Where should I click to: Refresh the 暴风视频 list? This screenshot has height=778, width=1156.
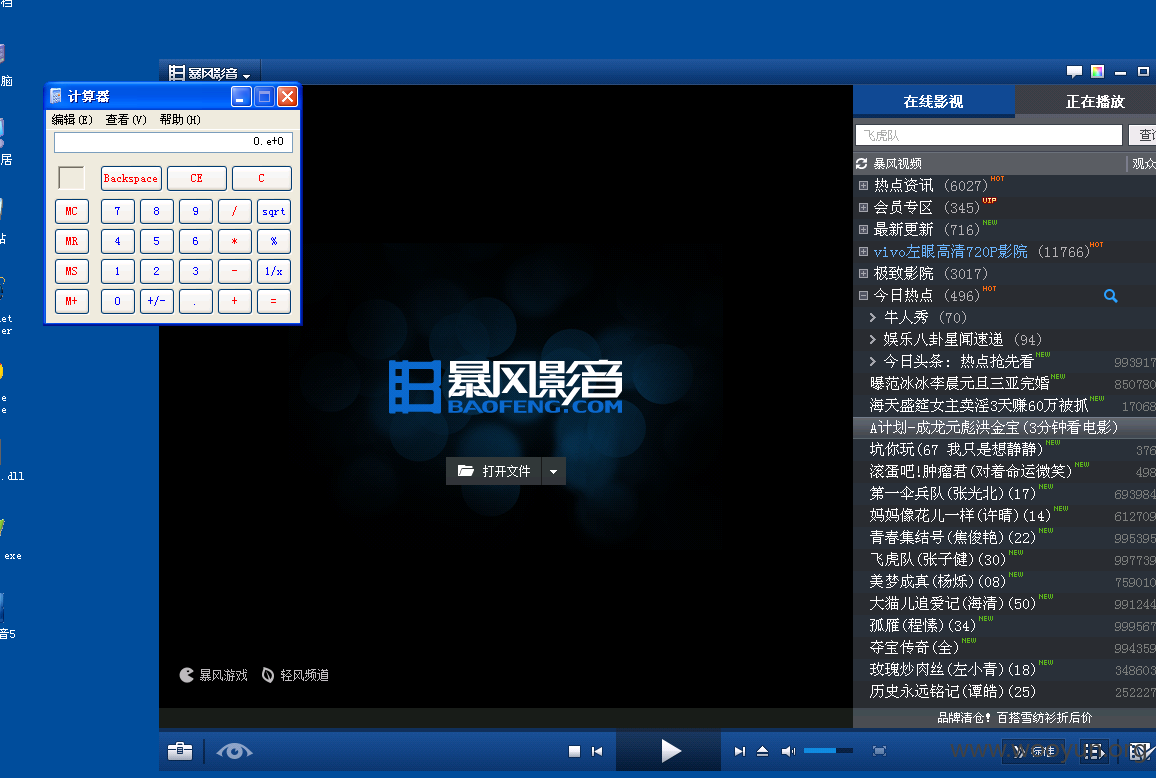(861, 164)
